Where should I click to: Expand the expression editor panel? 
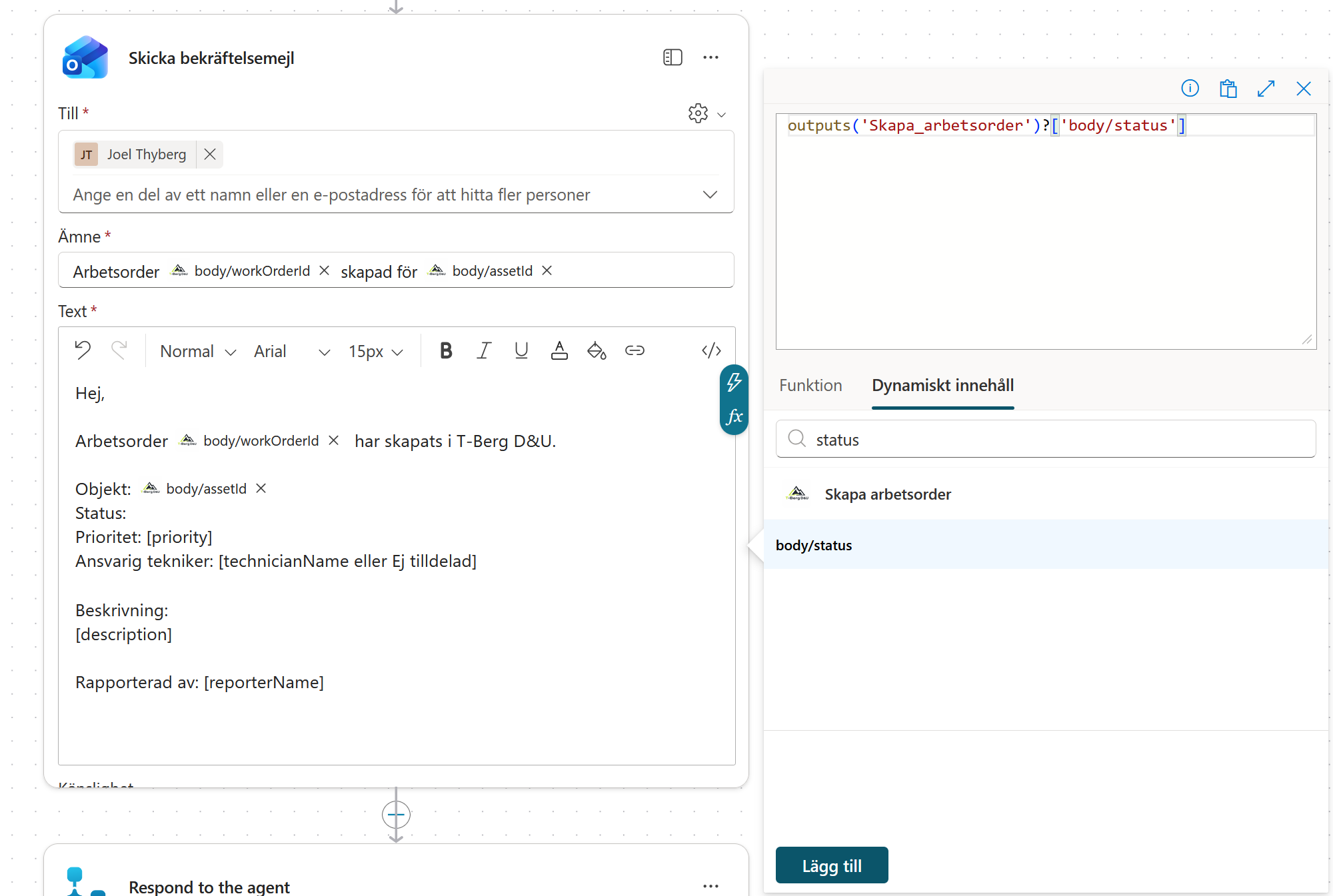point(1266,88)
